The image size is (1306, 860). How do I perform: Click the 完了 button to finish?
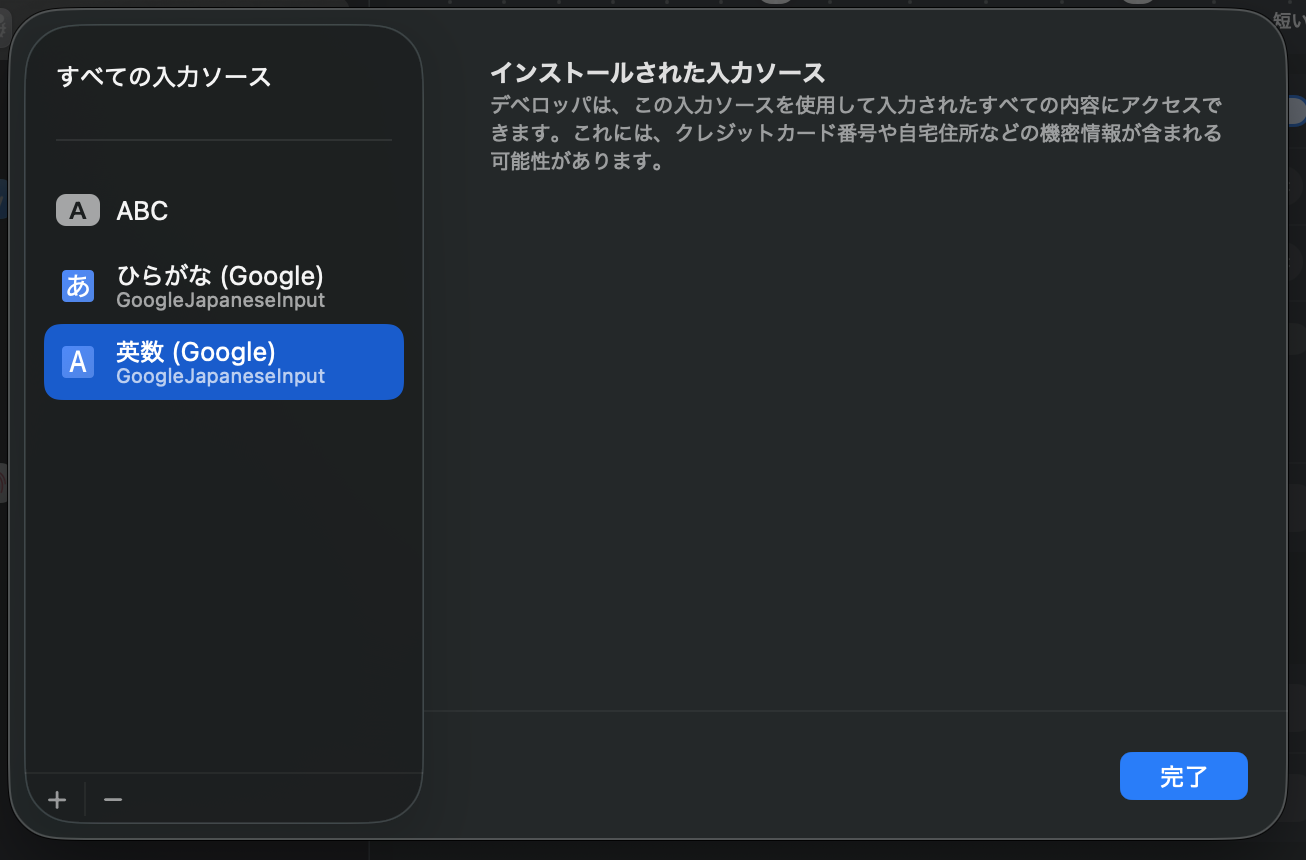[x=1183, y=776]
